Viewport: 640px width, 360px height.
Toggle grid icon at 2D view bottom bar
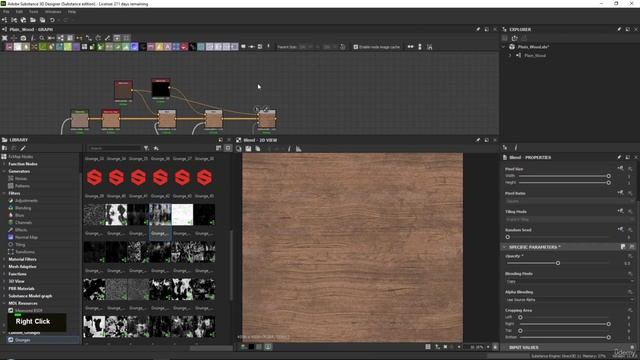pos(428,347)
